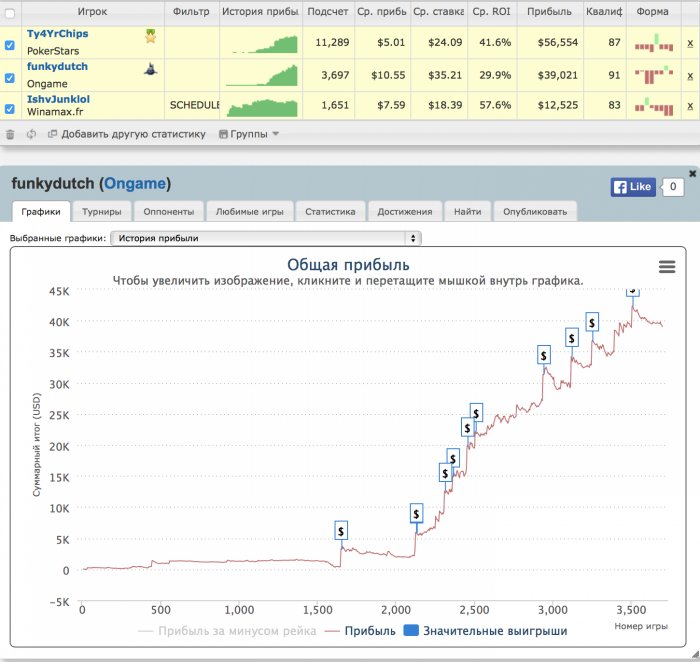Remove the IshvJunklol row with x
Screen dimensions: 700x662
tap(690, 106)
